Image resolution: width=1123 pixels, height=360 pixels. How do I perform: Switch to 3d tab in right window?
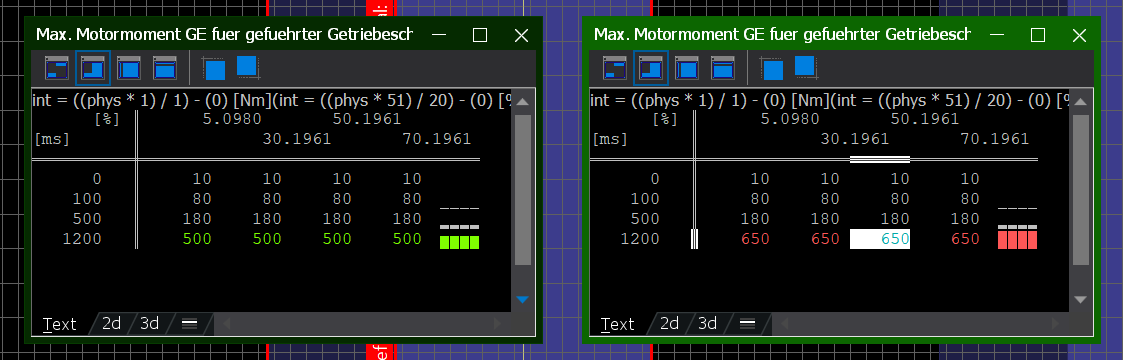click(707, 323)
